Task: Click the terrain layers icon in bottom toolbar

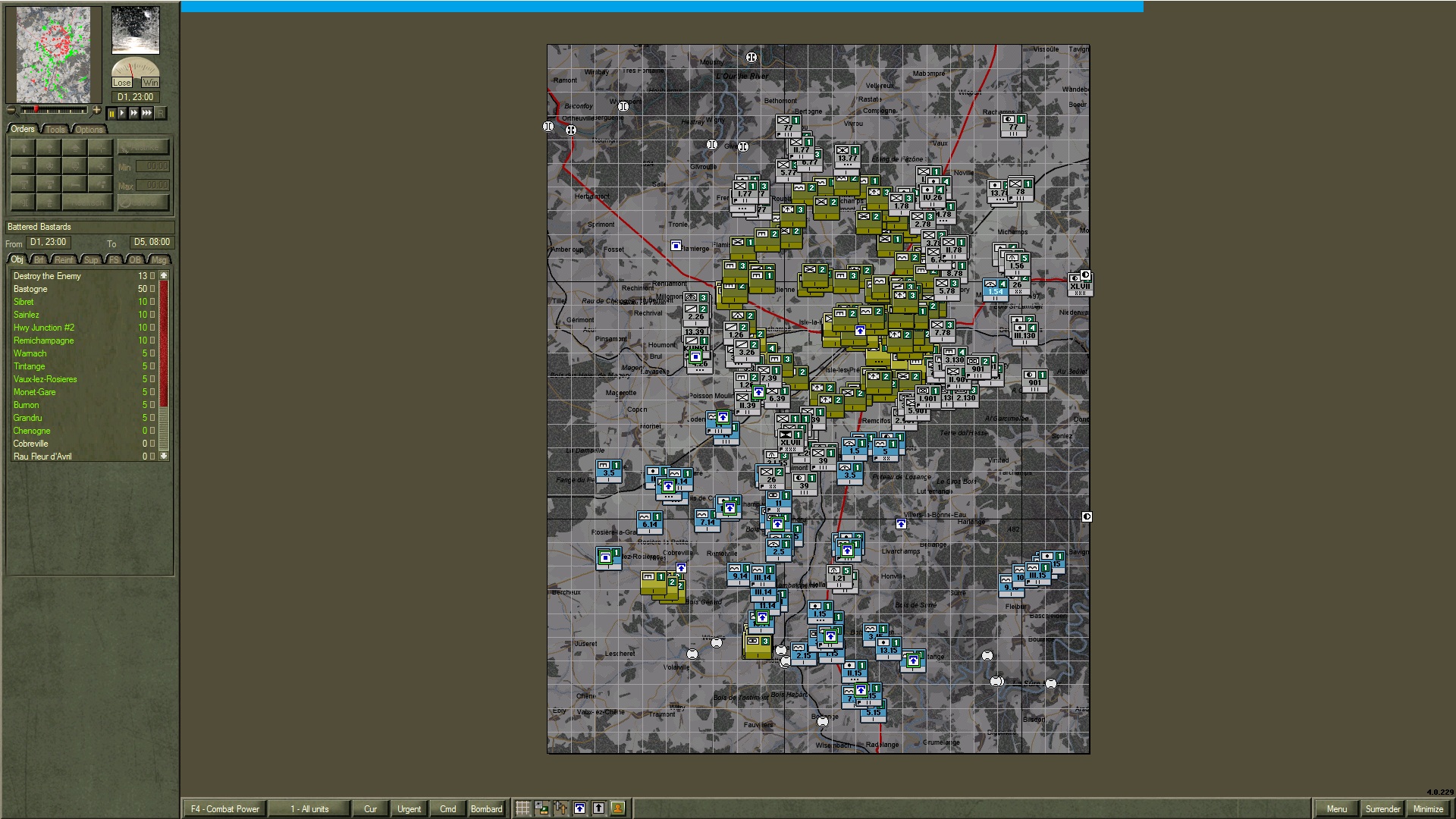Action: pyautogui.click(x=543, y=808)
